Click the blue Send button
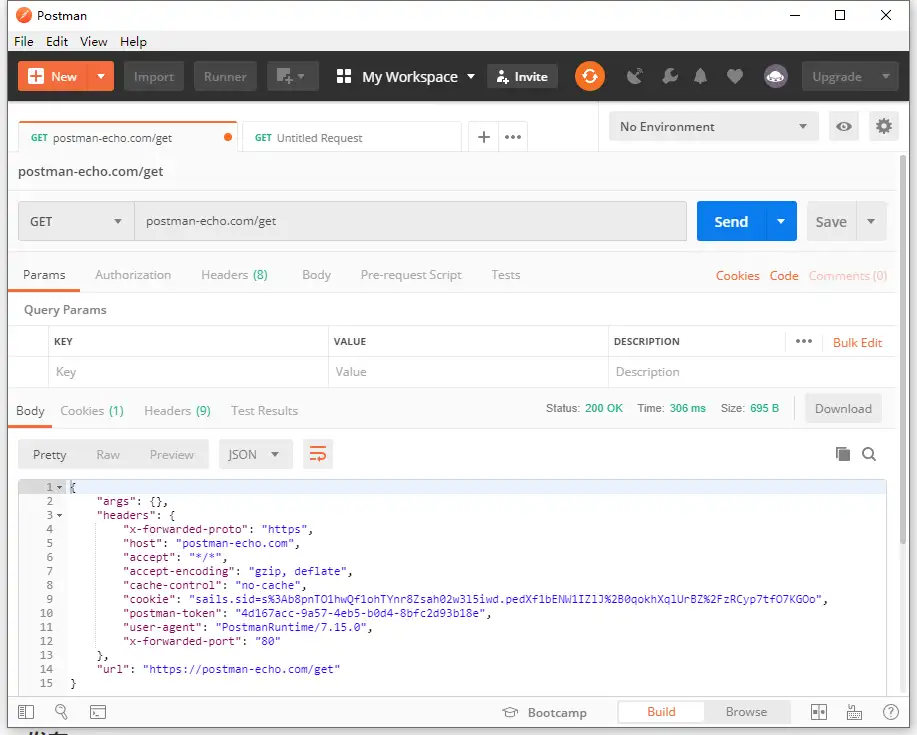The width and height of the screenshot is (917, 735). (x=731, y=221)
